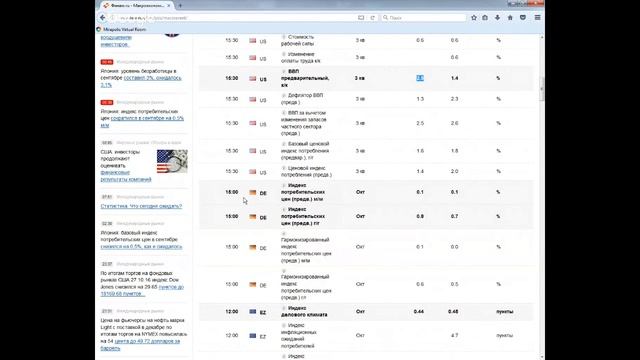This screenshot has height=360, width=640.
Task: Select 'Стоимость рабочей силы' indicator name
Action: pos(298,40)
